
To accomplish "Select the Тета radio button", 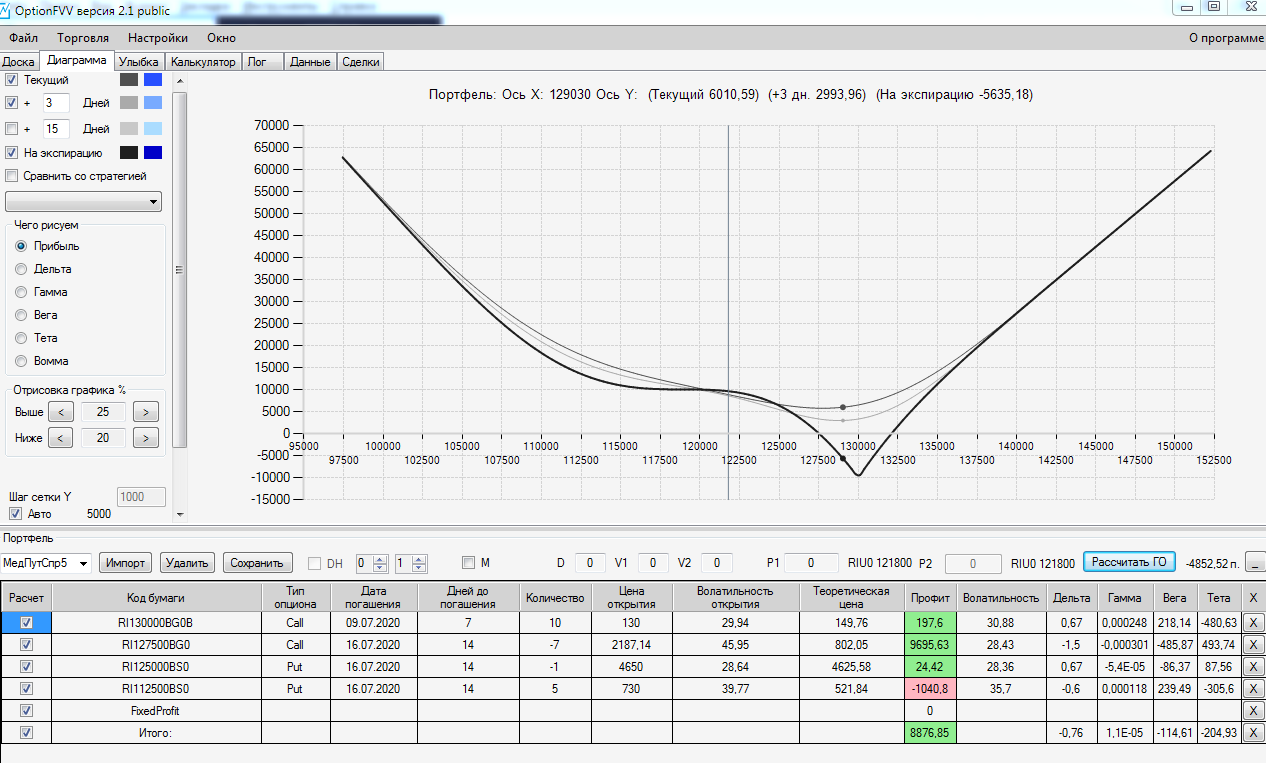I will [x=21, y=338].
